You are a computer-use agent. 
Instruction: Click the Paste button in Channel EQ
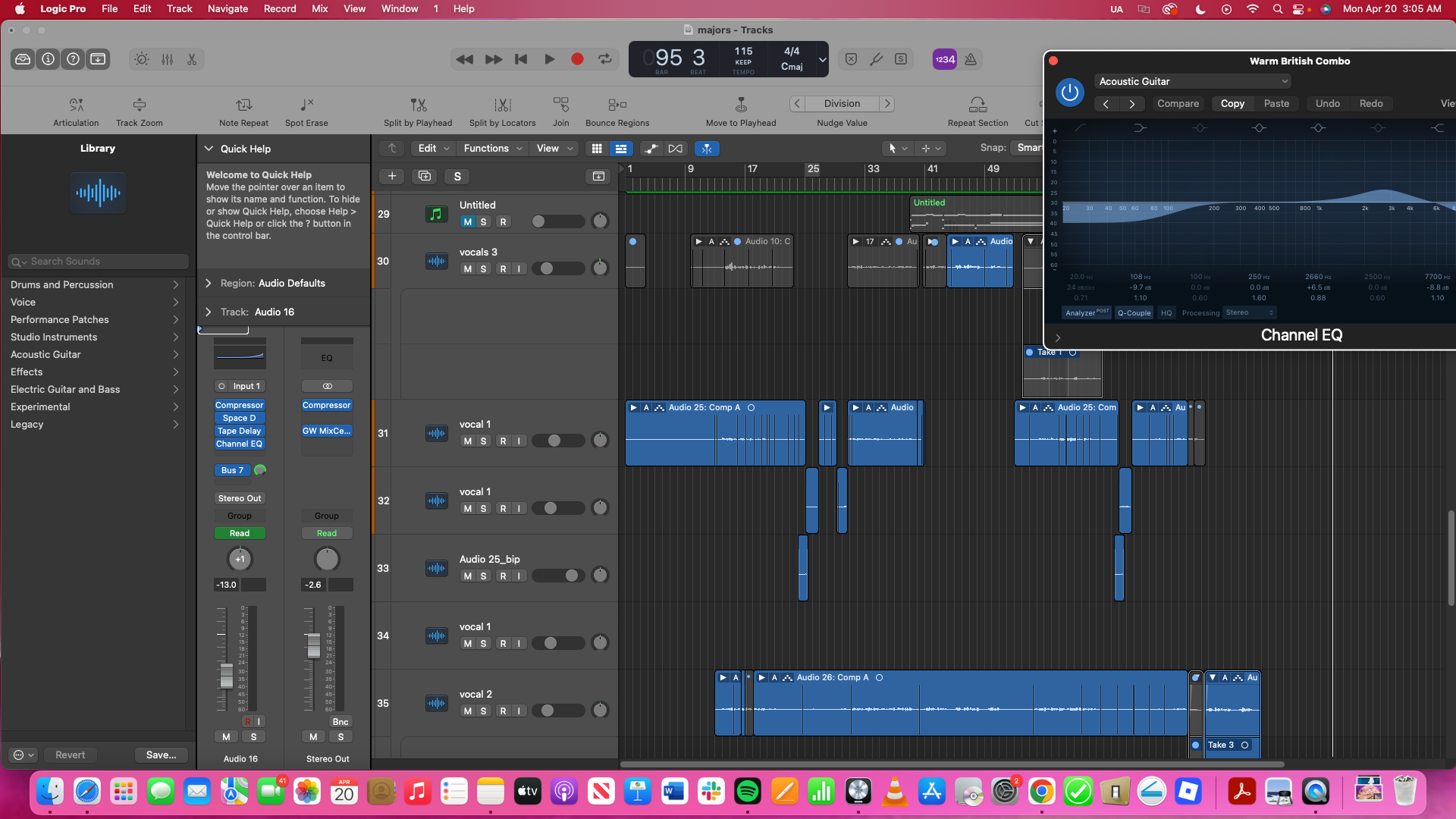pyautogui.click(x=1276, y=104)
